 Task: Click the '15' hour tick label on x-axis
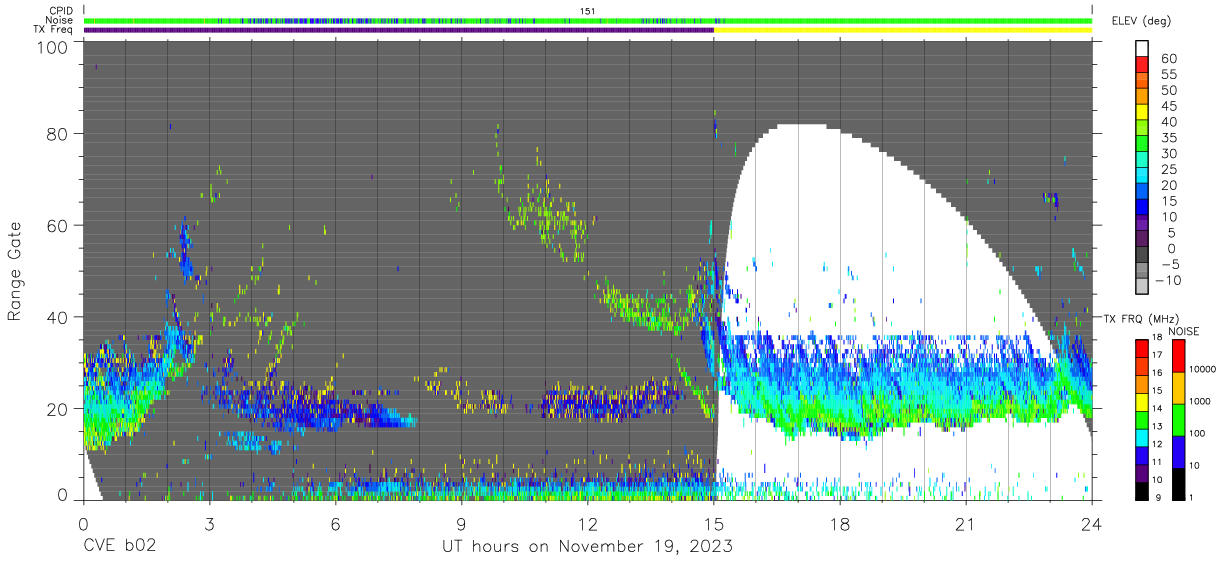[714, 522]
